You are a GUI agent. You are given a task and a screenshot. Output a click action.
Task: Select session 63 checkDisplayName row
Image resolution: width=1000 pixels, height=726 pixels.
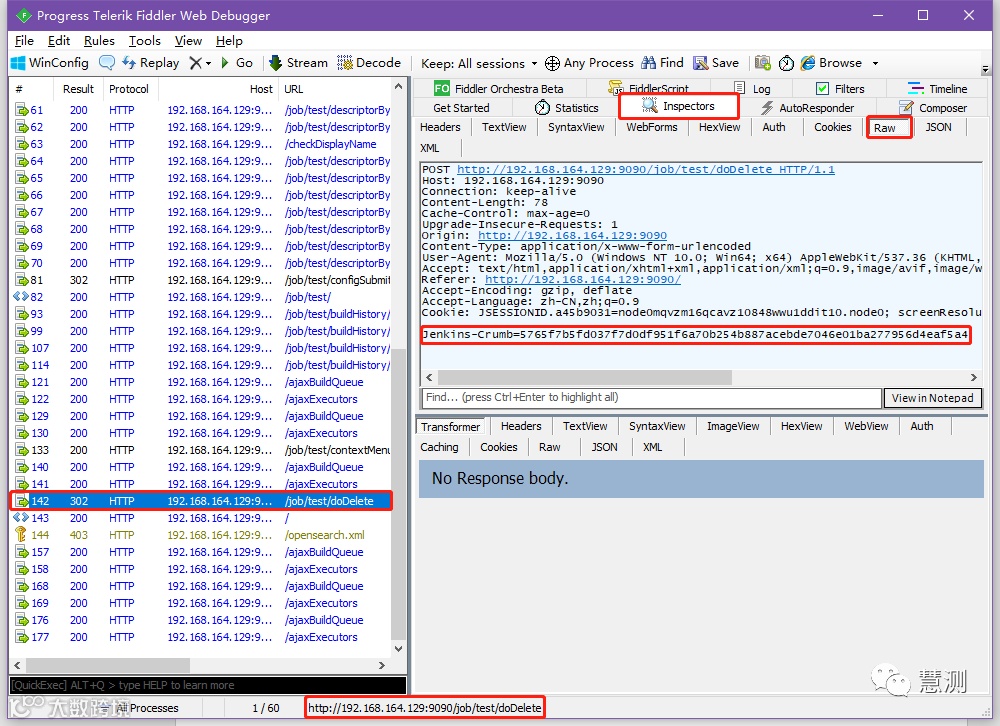(201, 144)
